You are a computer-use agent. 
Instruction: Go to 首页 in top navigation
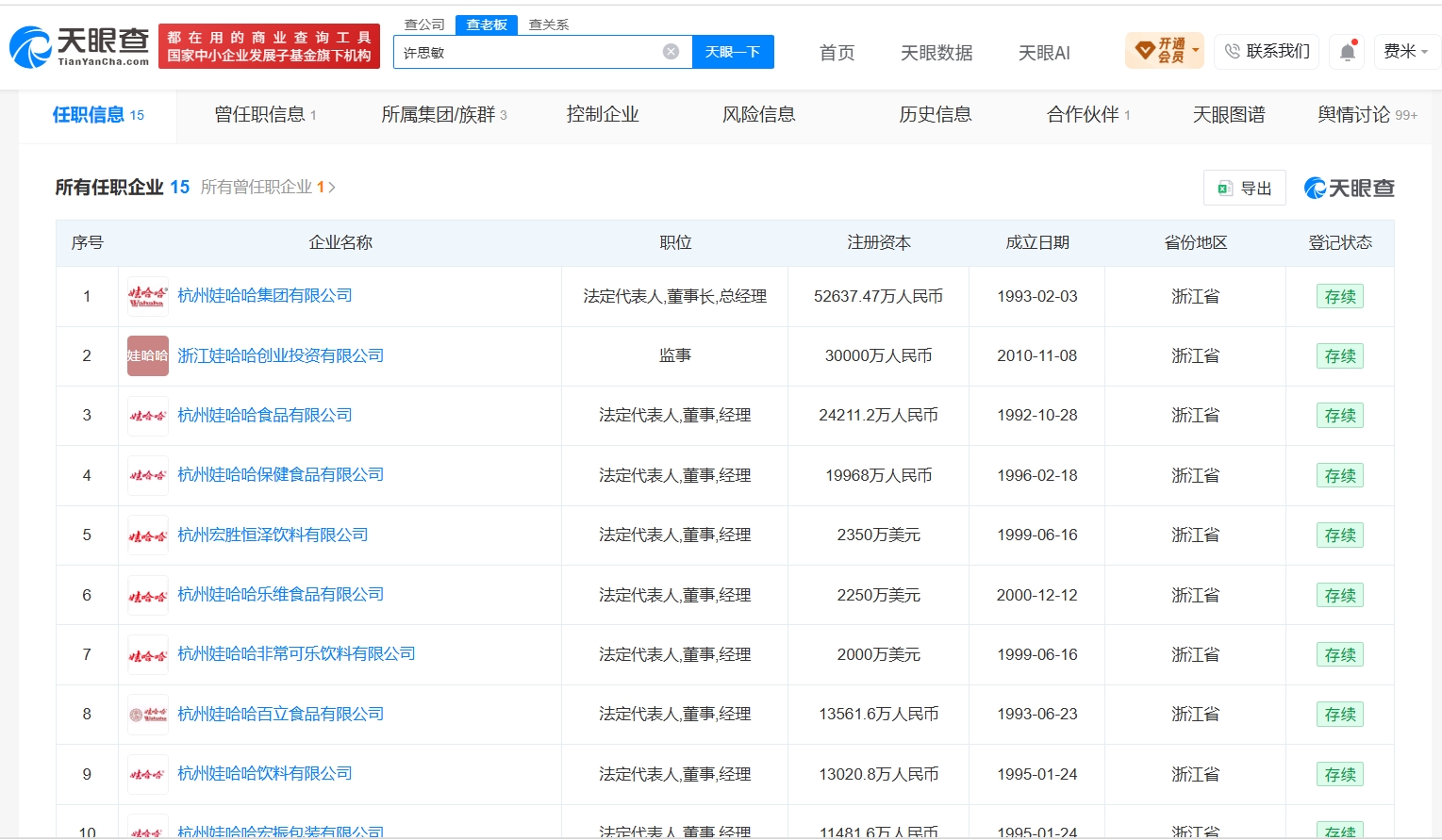coord(837,53)
